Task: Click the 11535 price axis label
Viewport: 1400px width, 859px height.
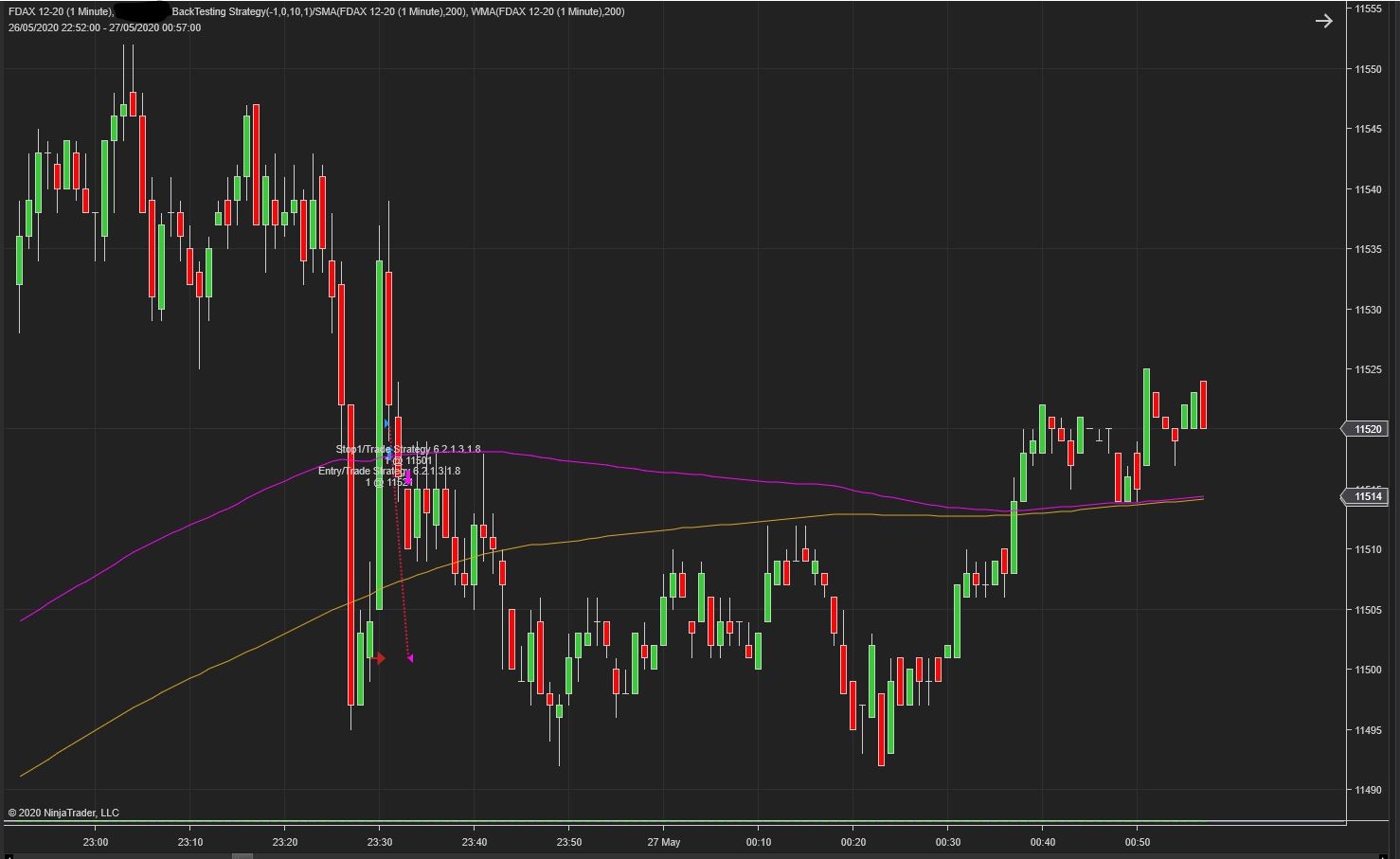Action: [1368, 249]
